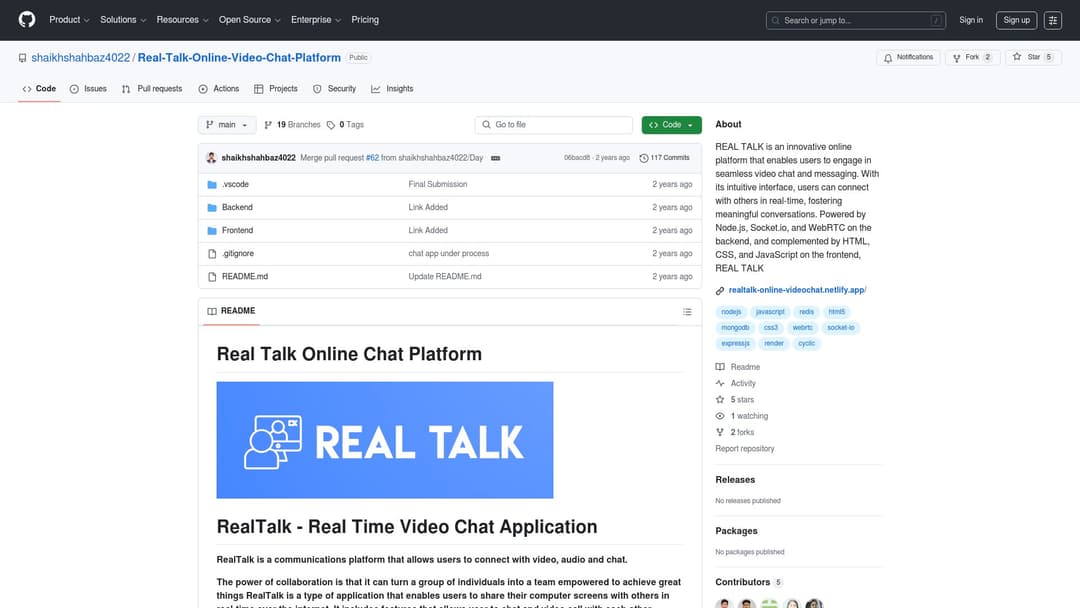
Task: Open the appearance settings icon in header
Action: 1052,20
